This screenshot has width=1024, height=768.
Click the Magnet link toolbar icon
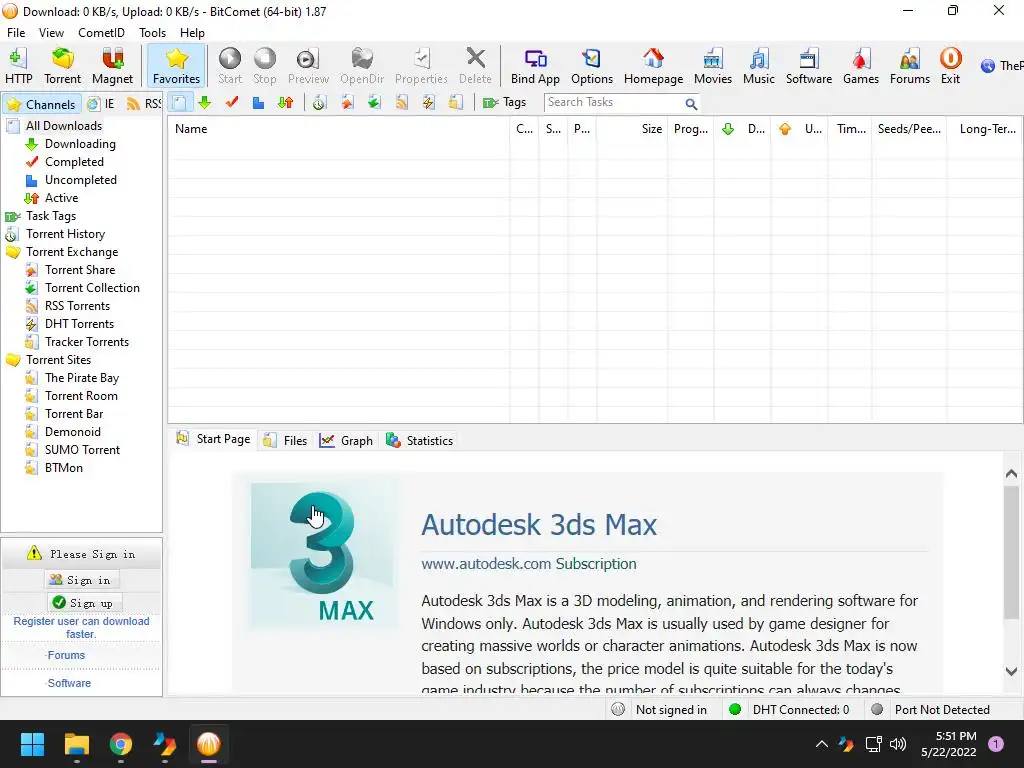pyautogui.click(x=112, y=66)
